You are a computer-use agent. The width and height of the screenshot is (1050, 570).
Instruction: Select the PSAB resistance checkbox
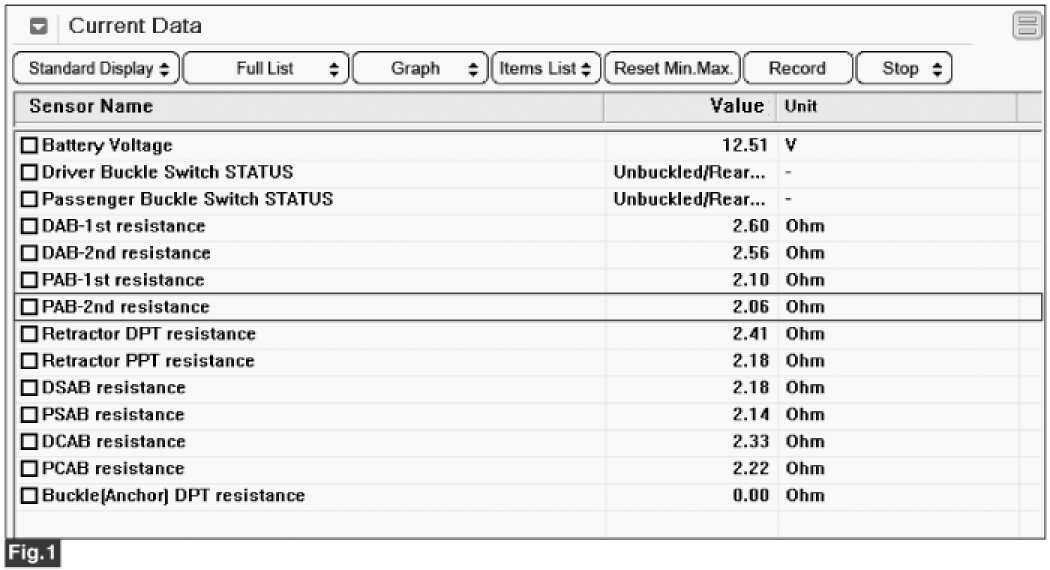point(30,415)
